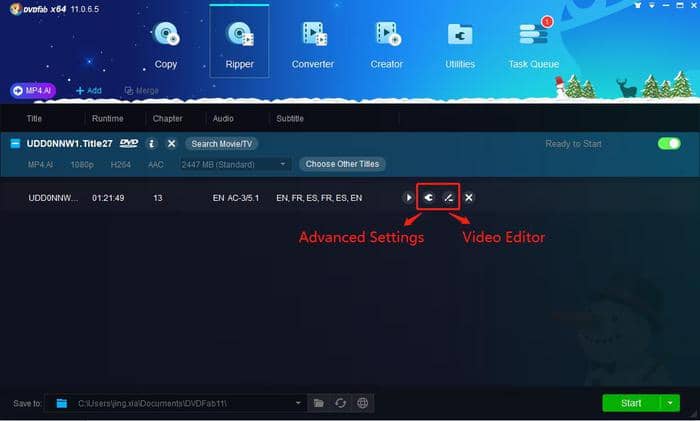
Task: Open the Creator module
Action: pos(387,45)
